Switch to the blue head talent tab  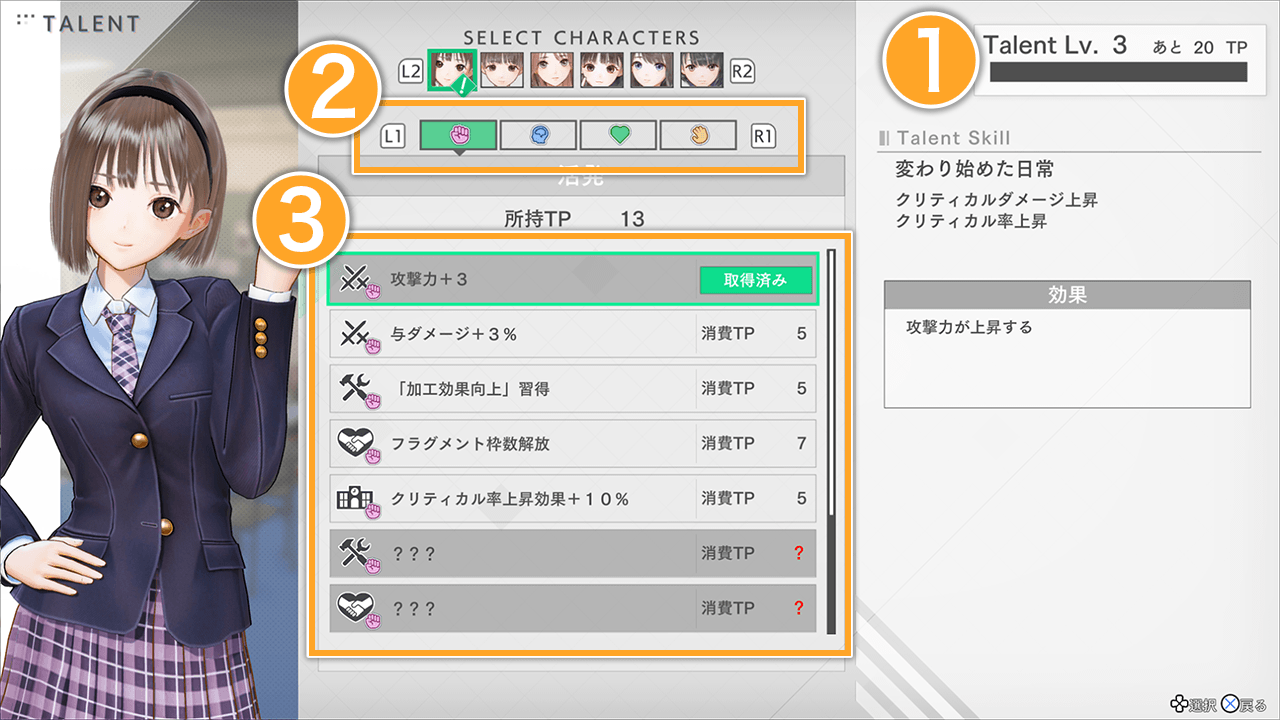tap(538, 135)
